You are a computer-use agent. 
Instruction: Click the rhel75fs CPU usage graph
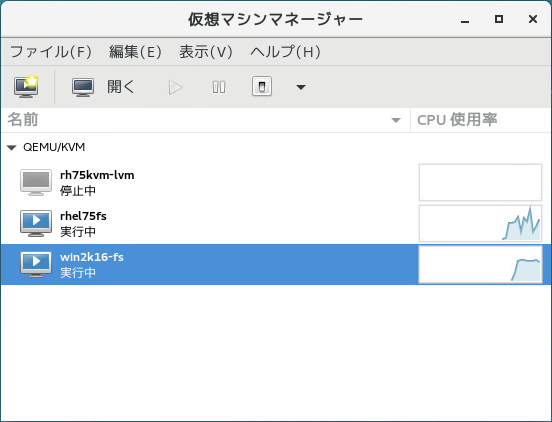480,223
